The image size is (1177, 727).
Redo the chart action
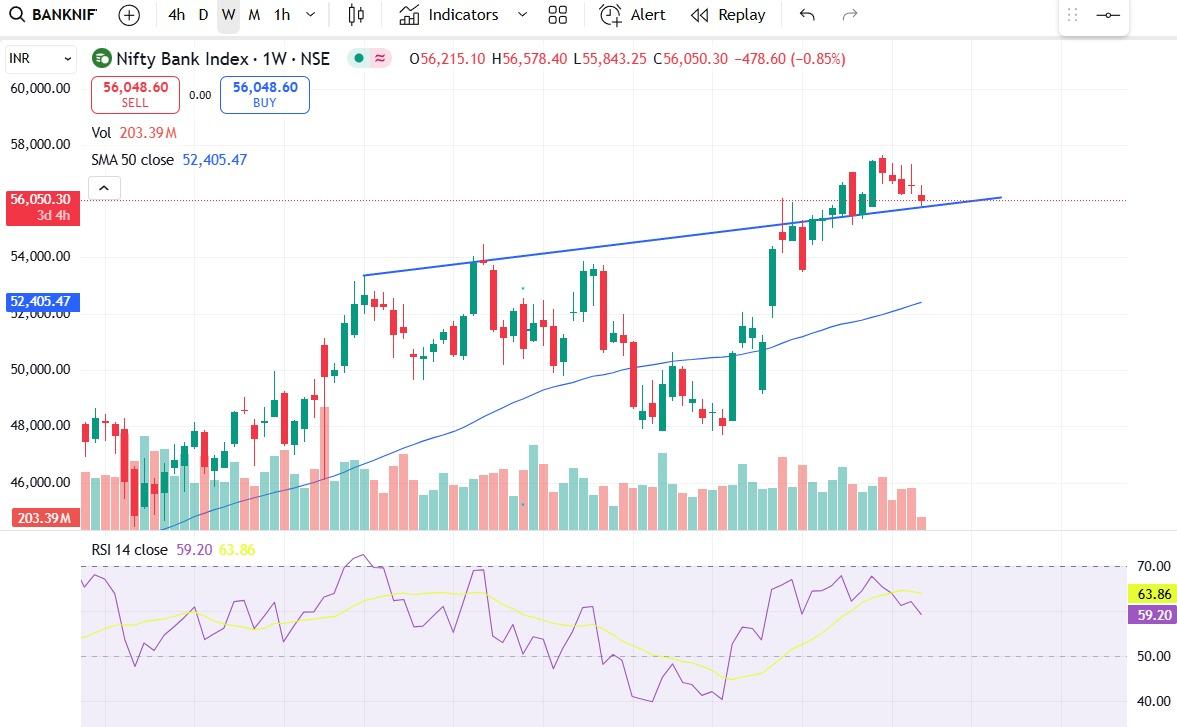850,15
